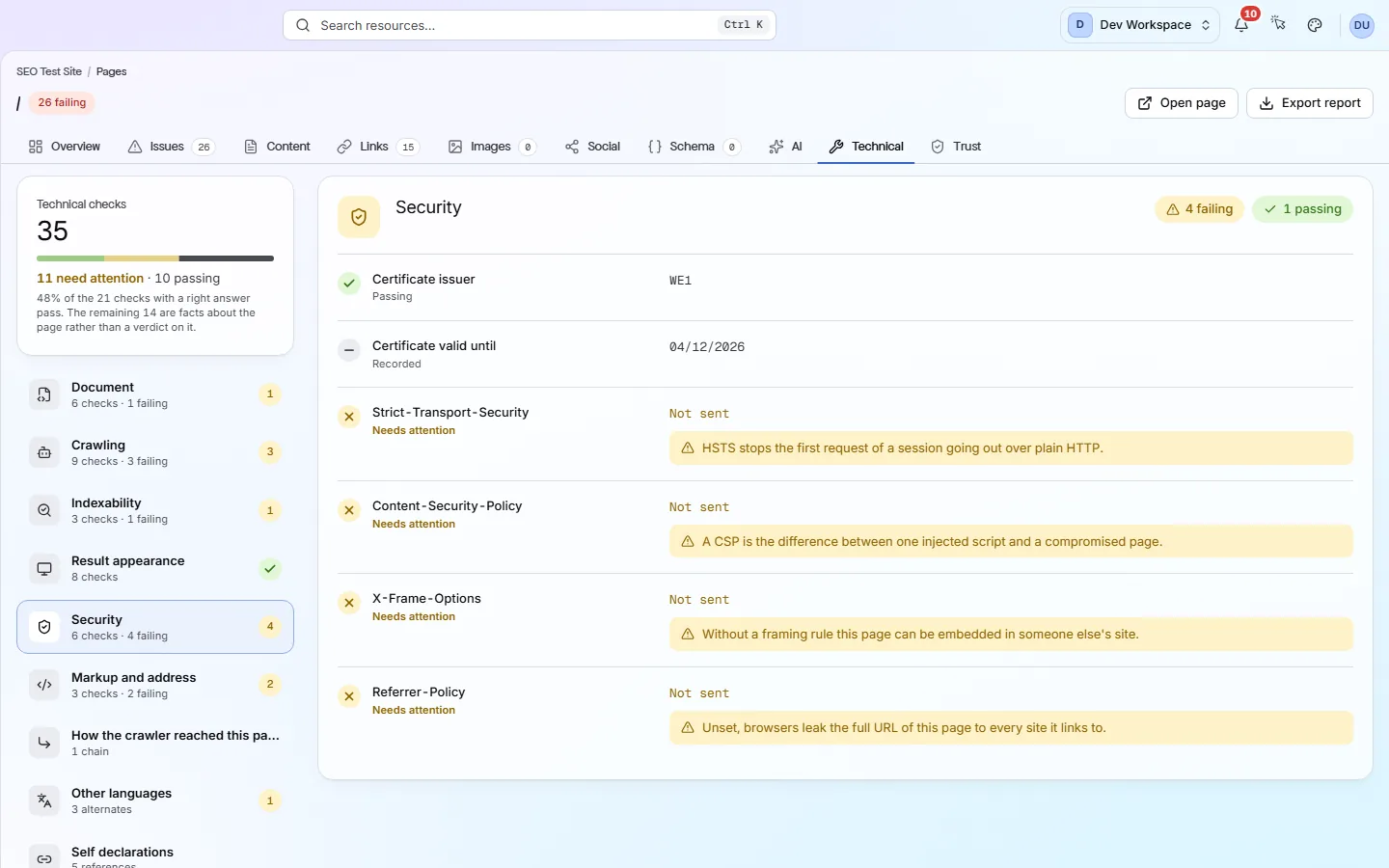Click the Other languages translate icon
Viewport: 1389px width, 868px height.
pyautogui.click(x=44, y=800)
